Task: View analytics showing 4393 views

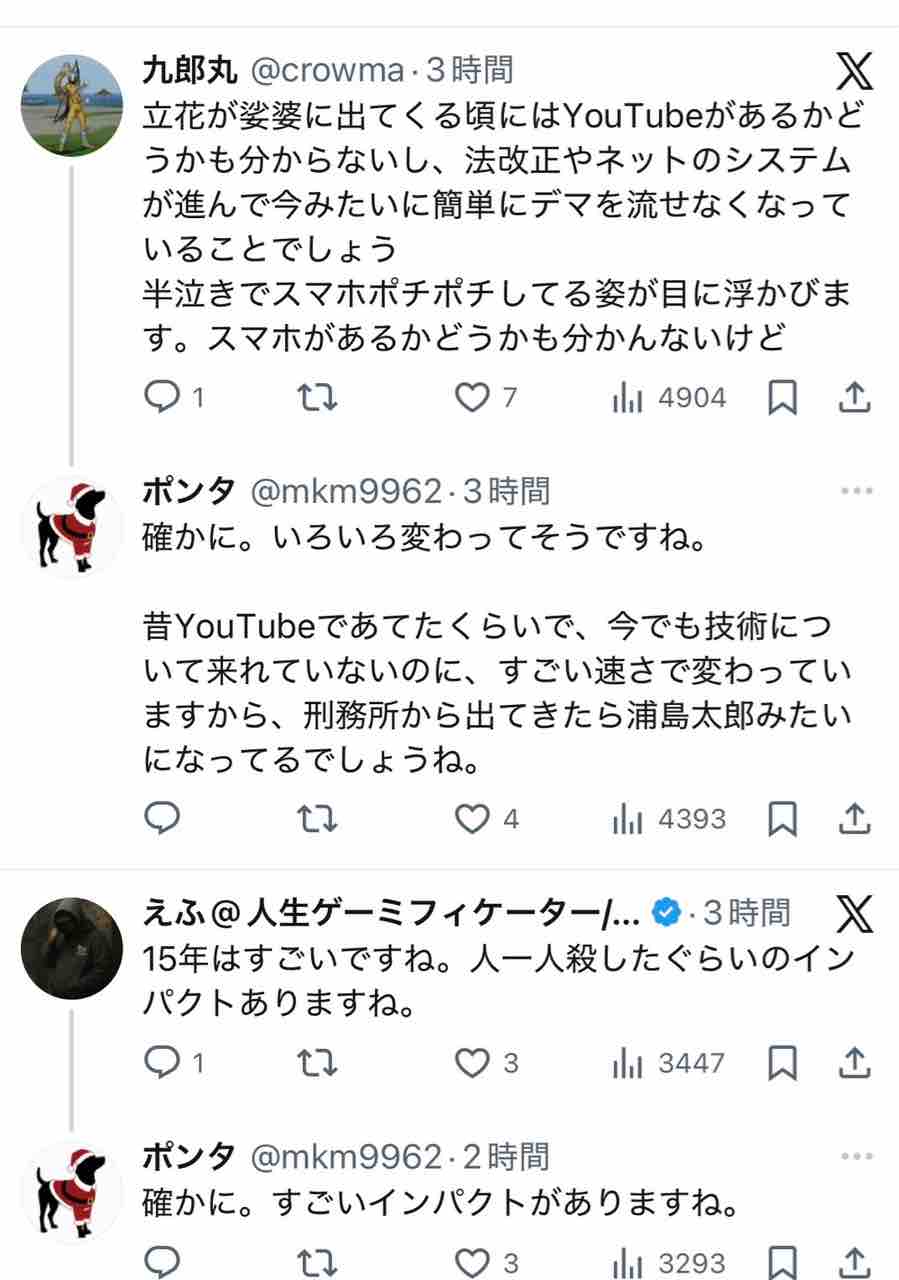Action: pos(669,819)
